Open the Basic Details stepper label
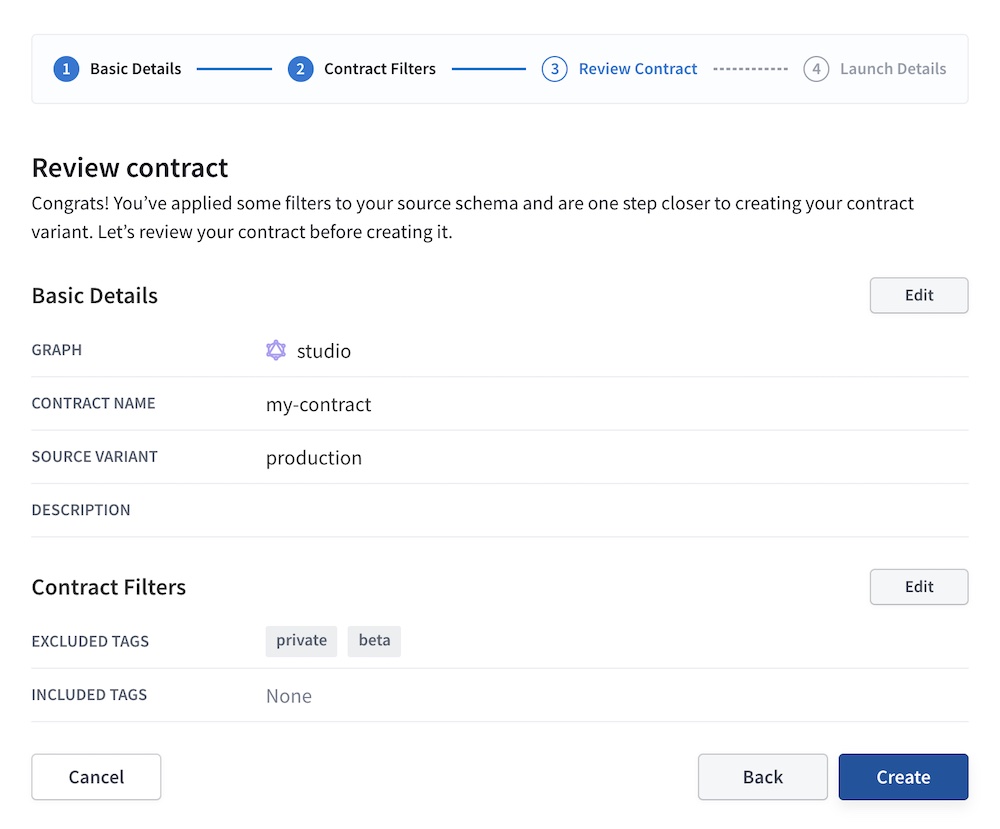The width and height of the screenshot is (1000, 829). pyautogui.click(x=134, y=68)
